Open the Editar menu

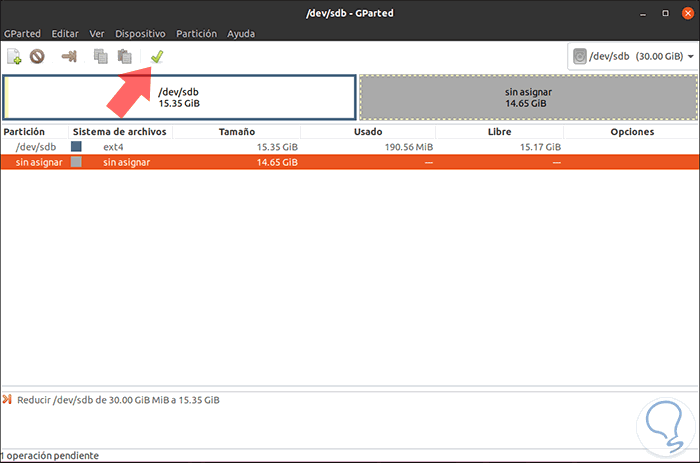[65, 33]
